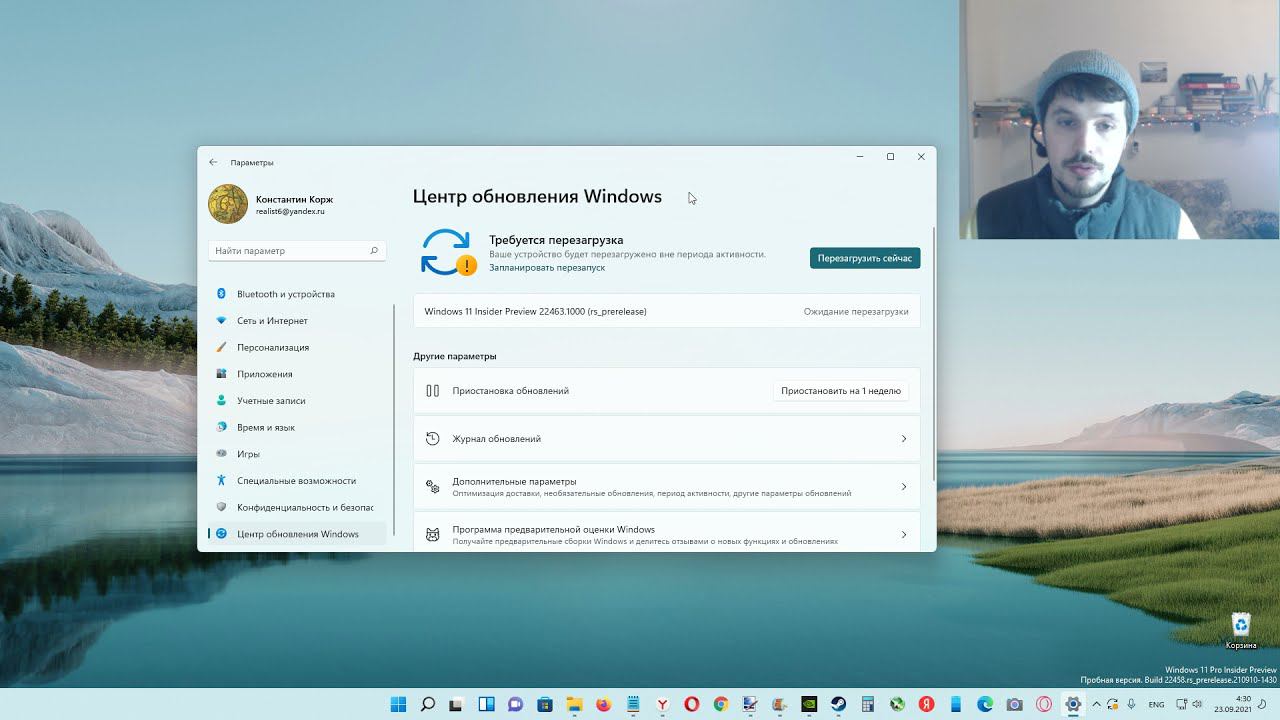Open Специальные возможности section

pyautogui.click(x=298, y=481)
